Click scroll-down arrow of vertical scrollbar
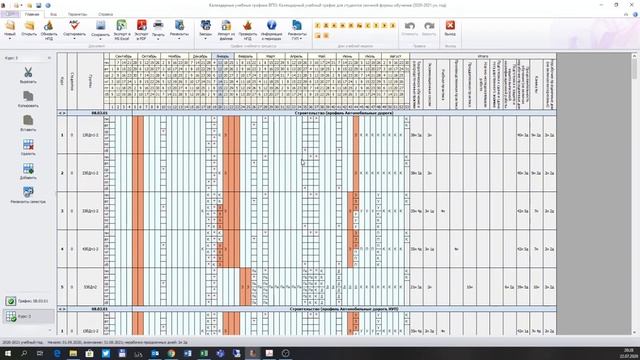This screenshot has width=640, height=360. coord(634,333)
